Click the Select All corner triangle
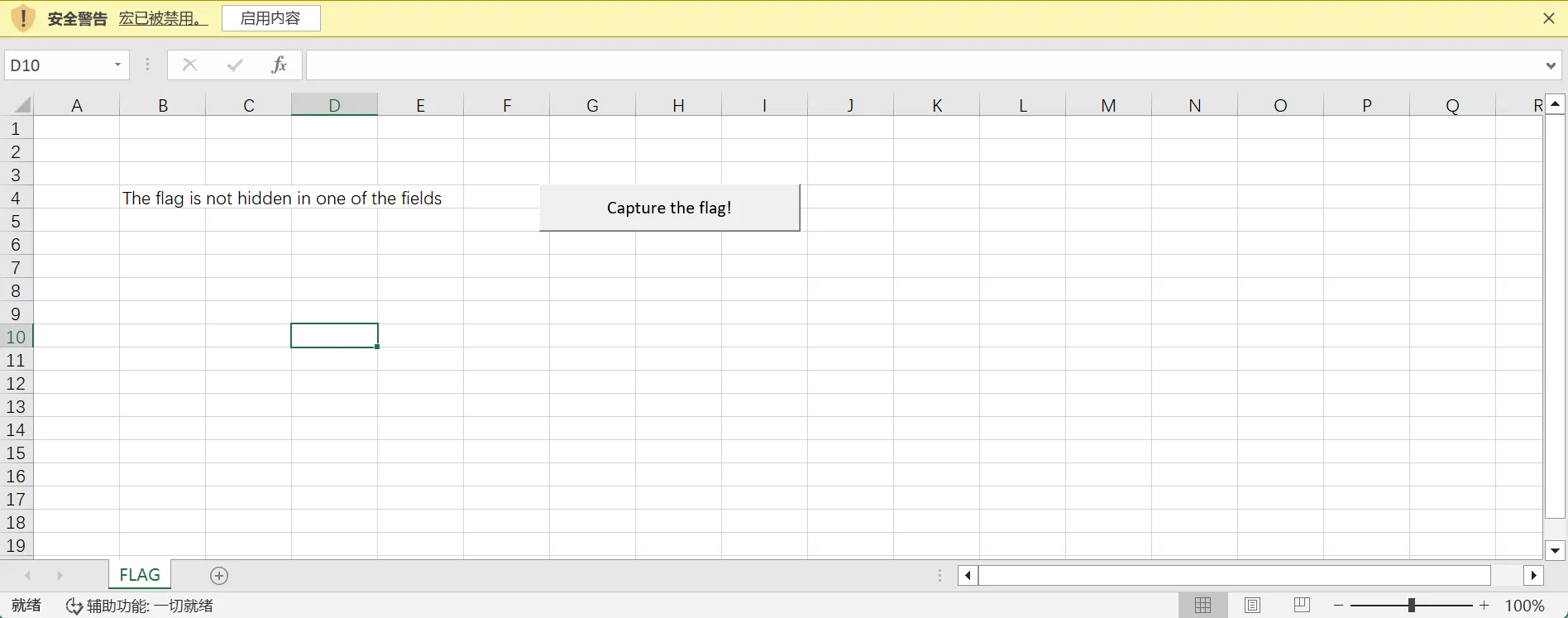 [x=22, y=104]
